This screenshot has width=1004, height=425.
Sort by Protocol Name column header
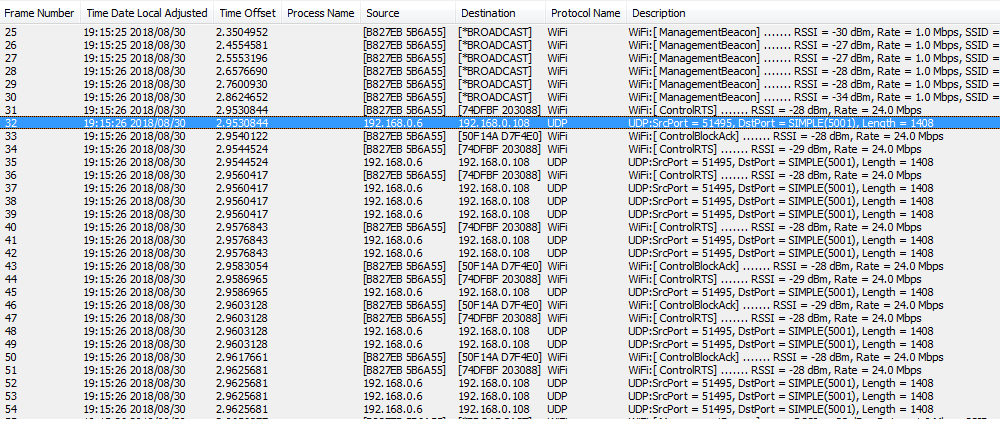click(x=585, y=13)
